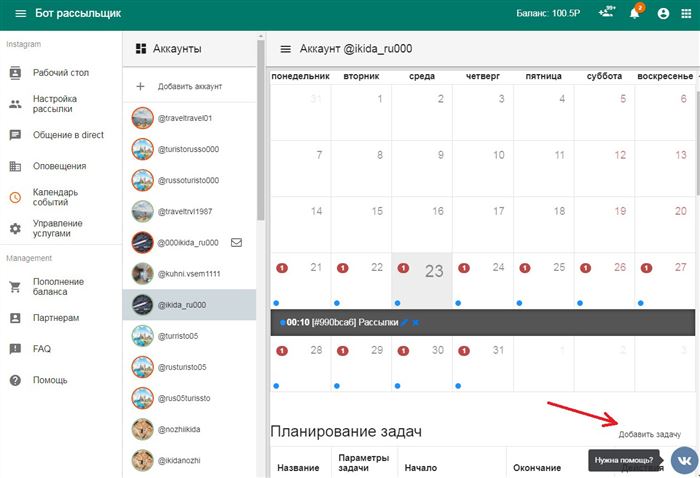Select account @rusturisto05

[x=189, y=367]
